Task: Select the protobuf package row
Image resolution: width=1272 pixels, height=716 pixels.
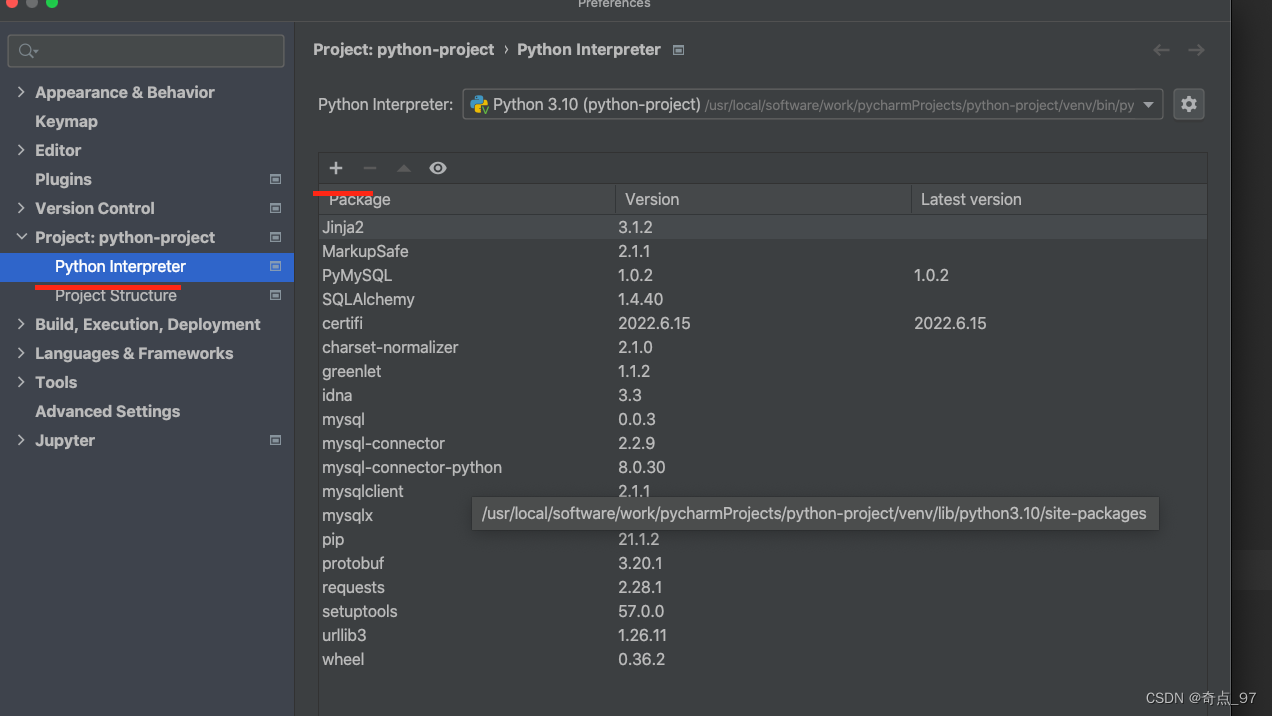Action: [x=763, y=563]
